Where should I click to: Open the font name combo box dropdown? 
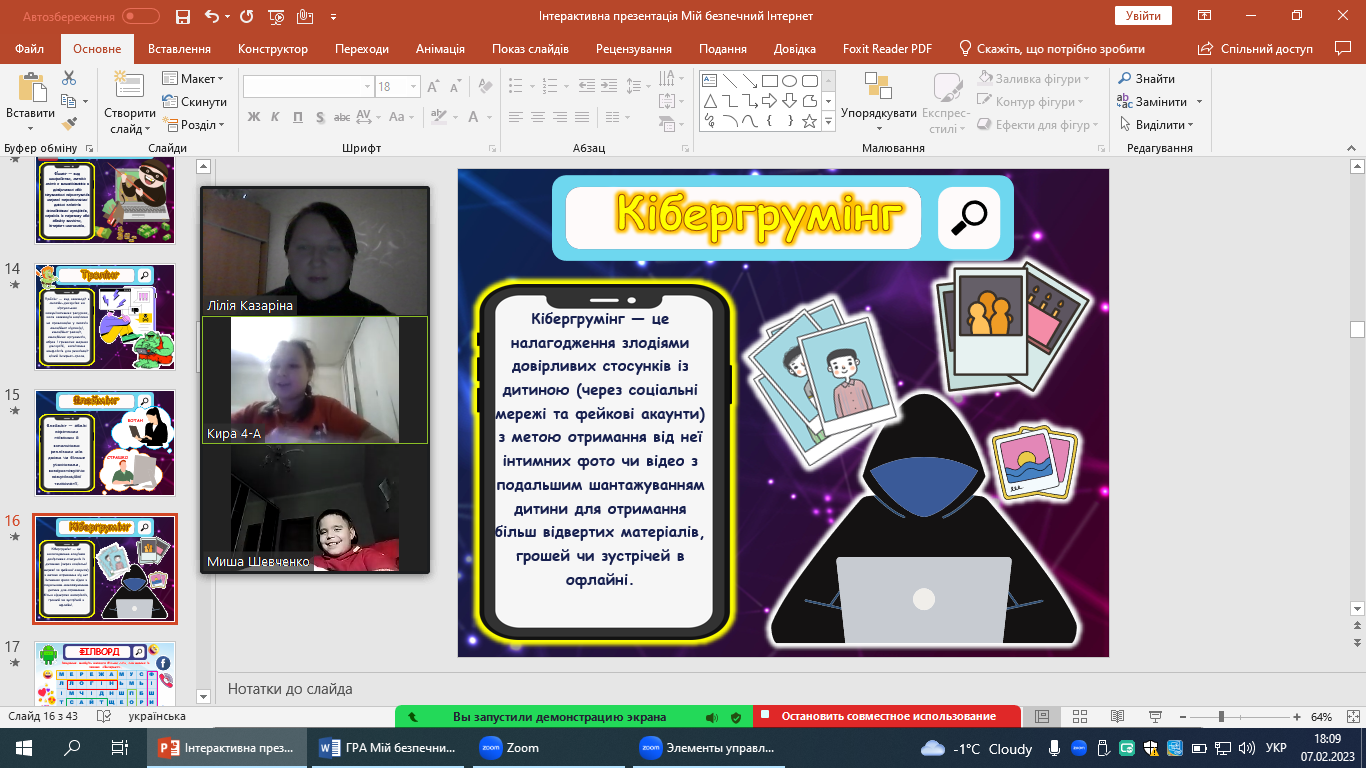point(365,87)
